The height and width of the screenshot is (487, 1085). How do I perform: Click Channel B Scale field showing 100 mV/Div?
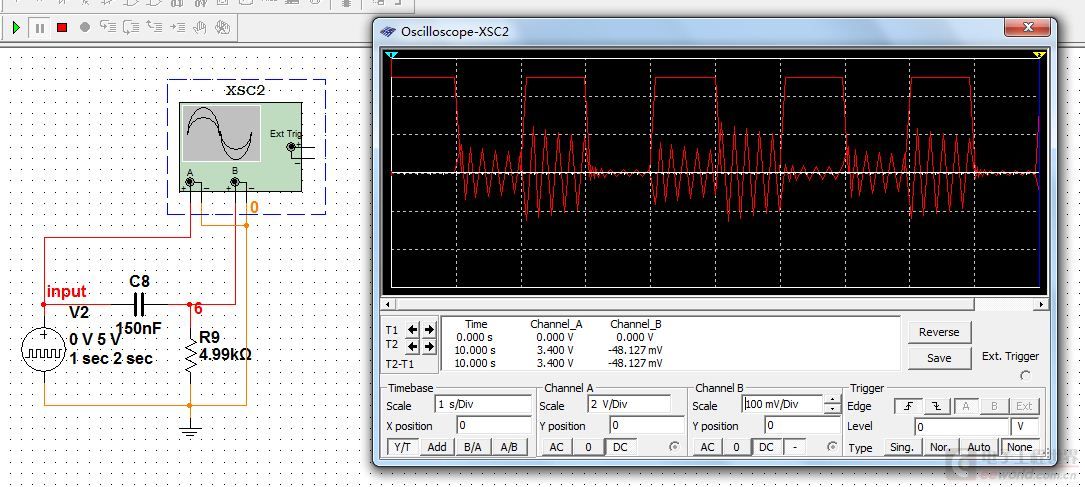[x=782, y=404]
